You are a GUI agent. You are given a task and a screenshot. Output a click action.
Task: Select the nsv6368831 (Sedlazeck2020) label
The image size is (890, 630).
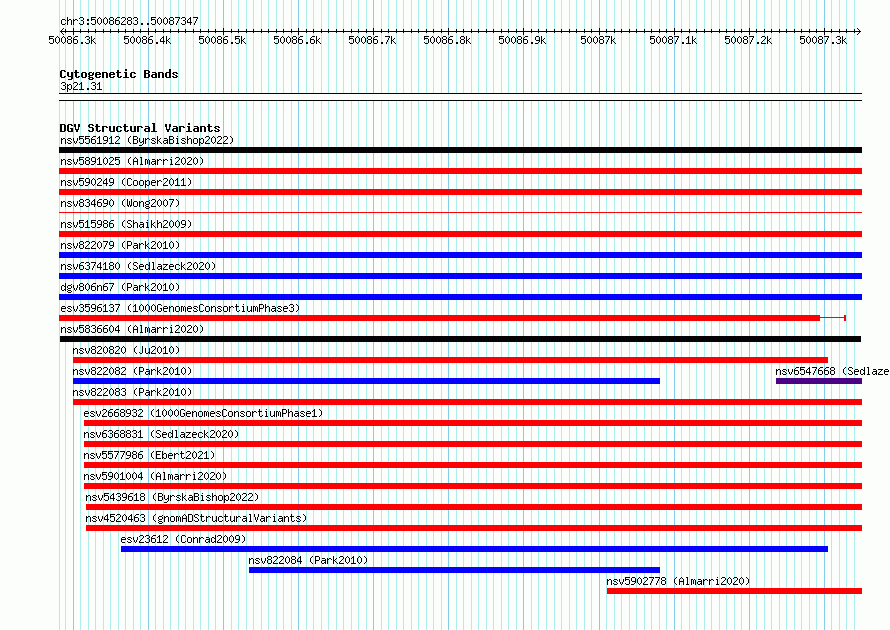161,434
